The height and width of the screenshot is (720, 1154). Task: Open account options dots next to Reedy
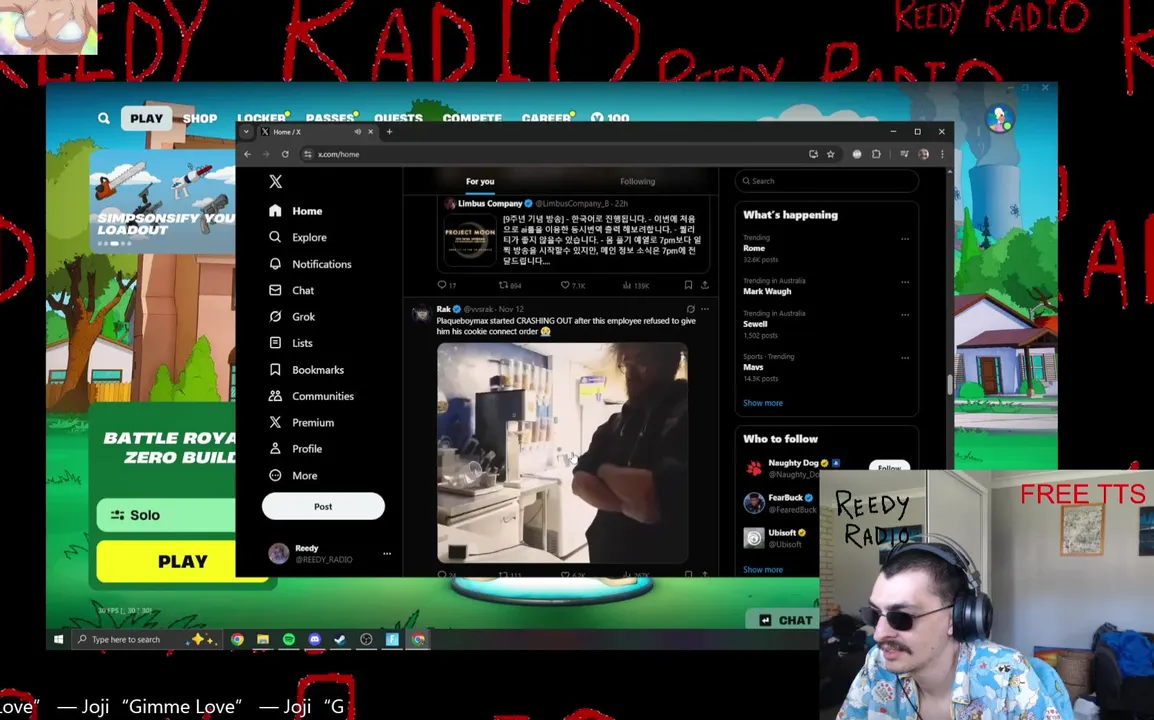click(x=387, y=554)
